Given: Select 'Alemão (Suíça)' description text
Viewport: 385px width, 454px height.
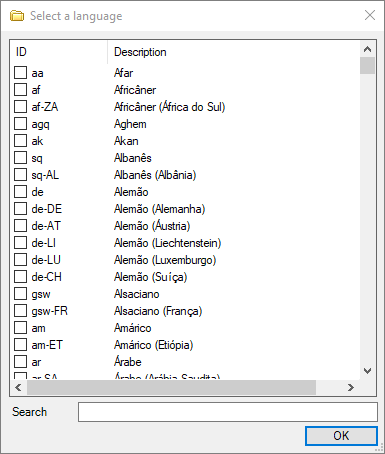Looking at the screenshot, I should pos(151,277).
